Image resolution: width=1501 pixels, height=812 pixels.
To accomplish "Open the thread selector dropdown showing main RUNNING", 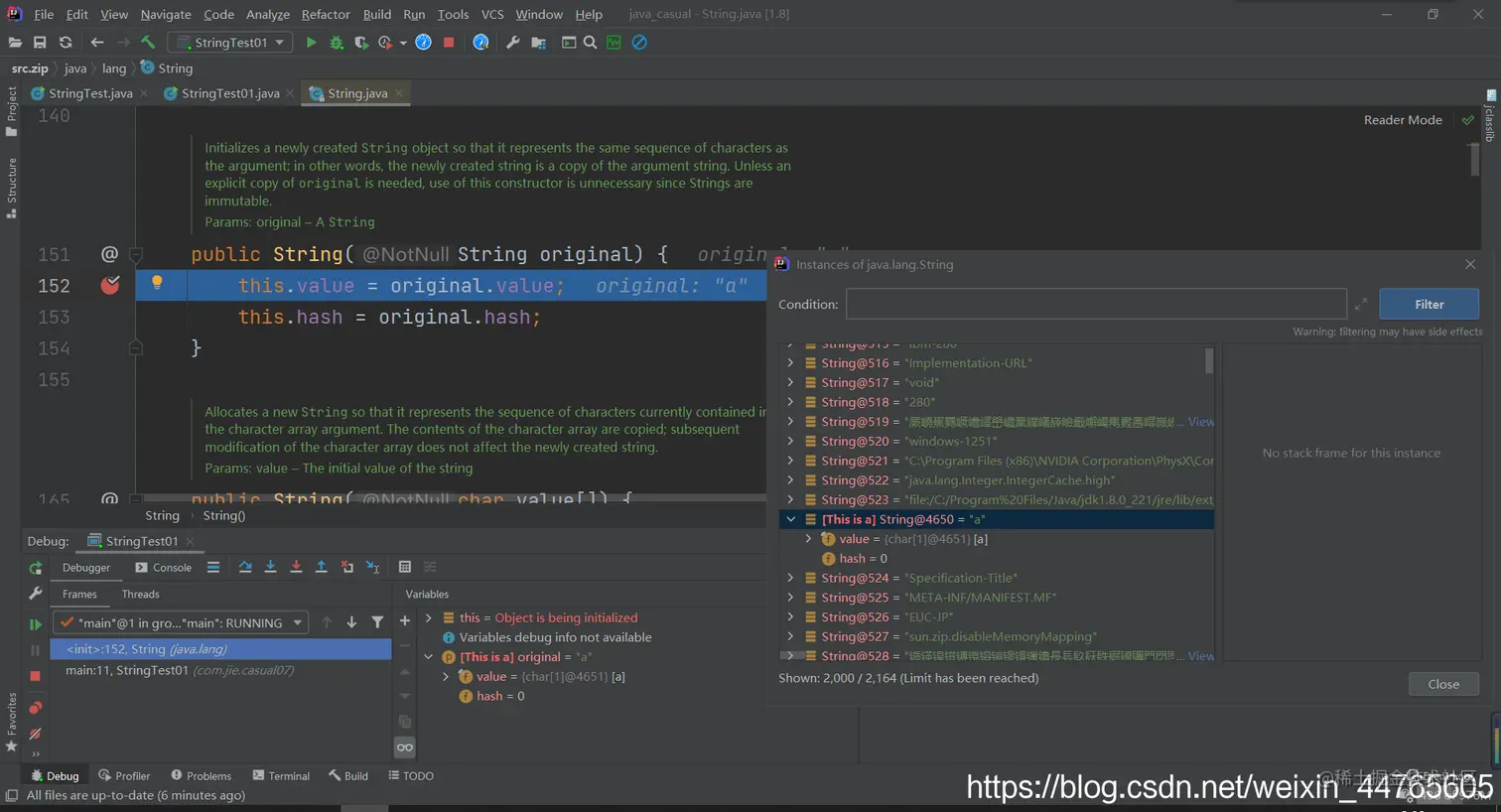I will pyautogui.click(x=181, y=622).
